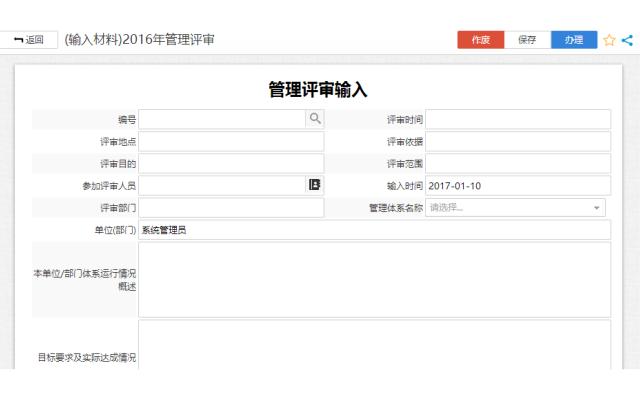Image resolution: width=640 pixels, height=400 pixels.
Task: Click the 参加评审人员 label
Action: tap(109, 186)
